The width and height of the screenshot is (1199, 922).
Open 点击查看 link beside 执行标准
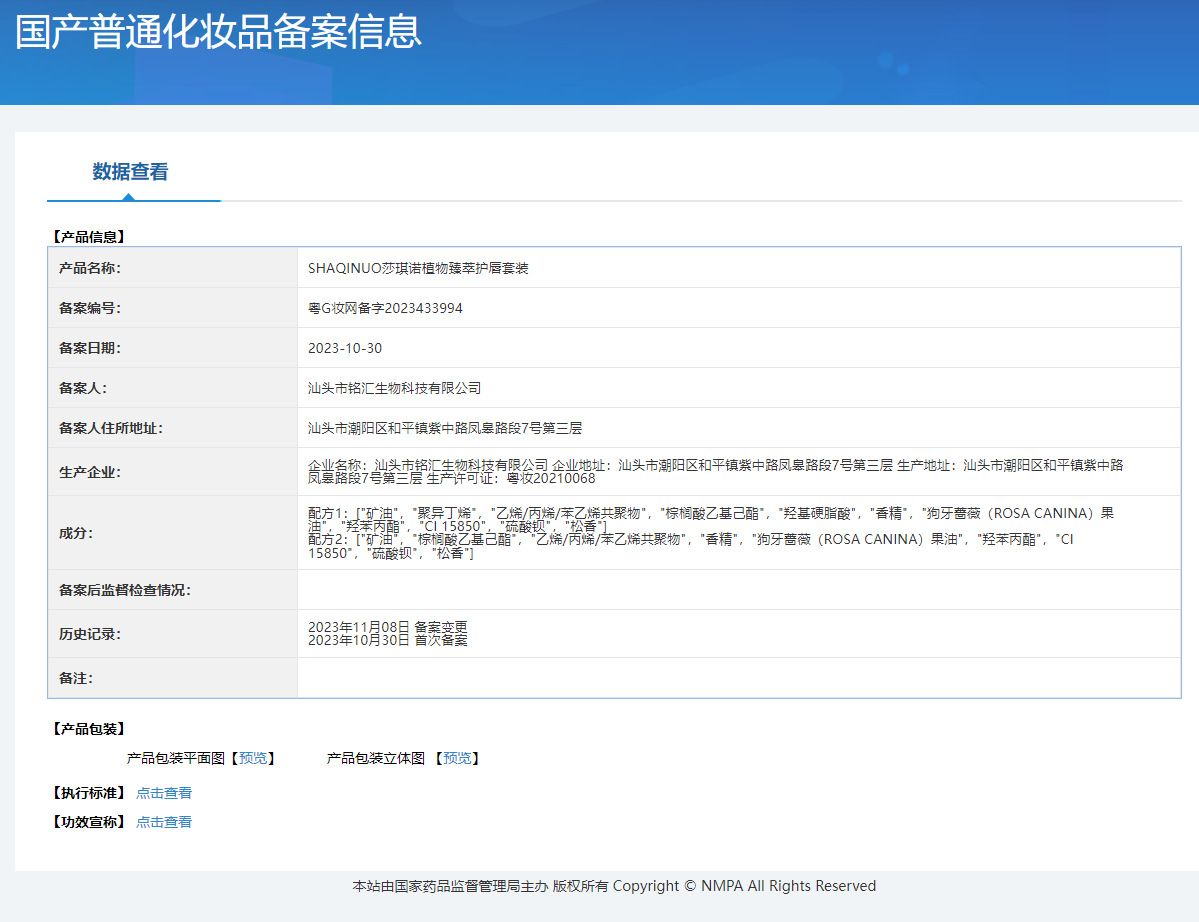[164, 793]
